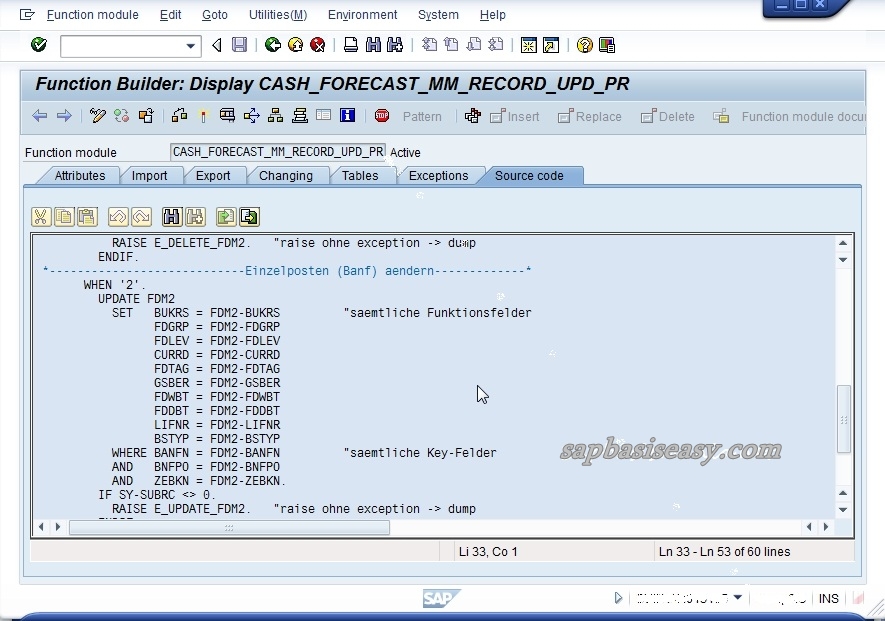The height and width of the screenshot is (621, 885).
Task: Toggle display/change mode with the pencil icon
Action: (x=96, y=116)
